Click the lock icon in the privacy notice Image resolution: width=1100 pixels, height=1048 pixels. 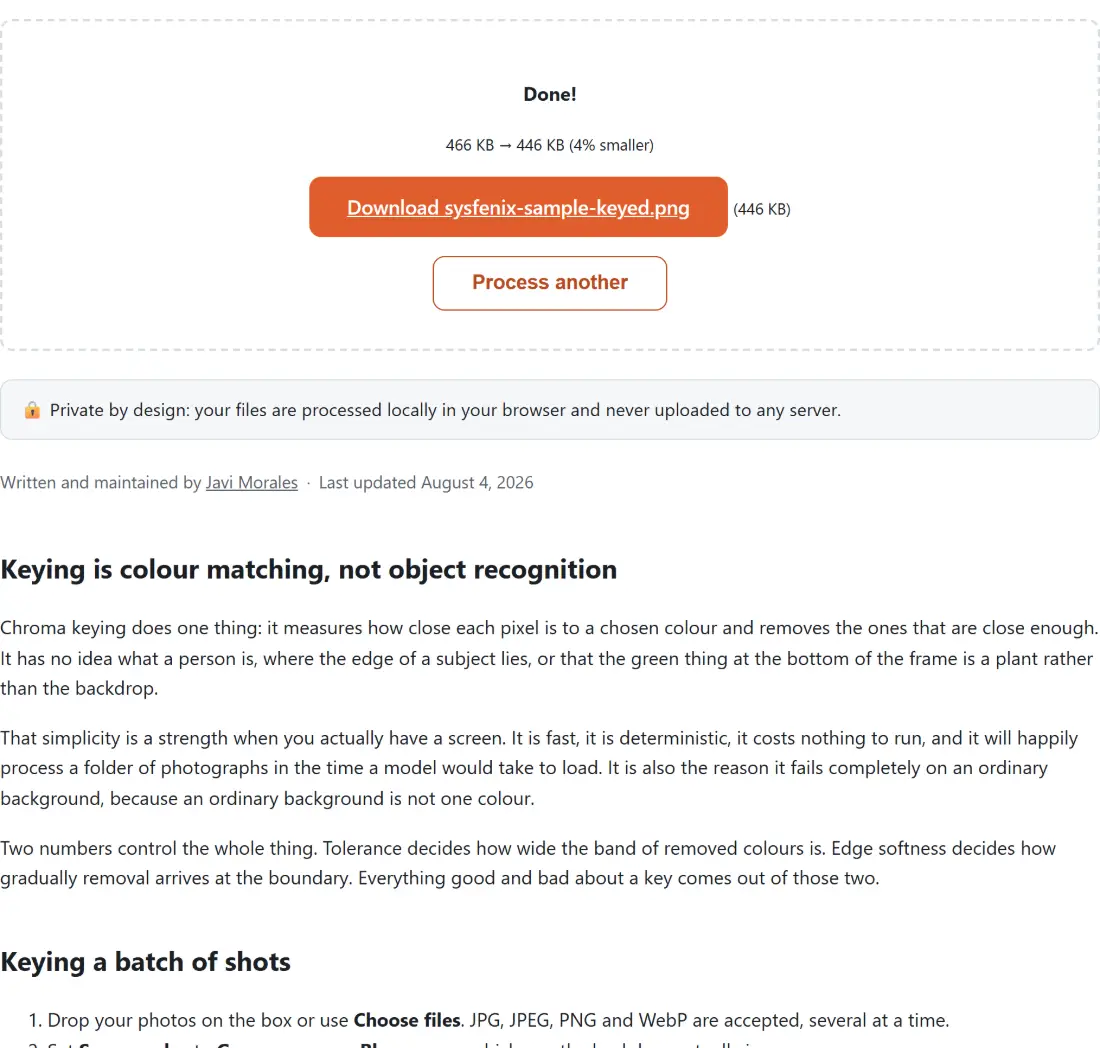tap(32, 410)
